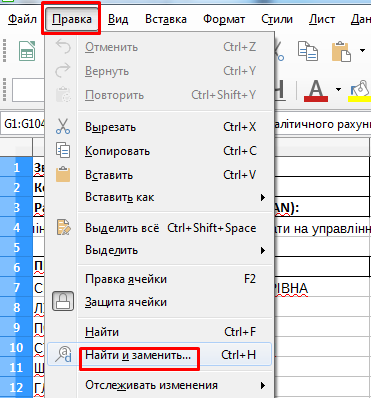Expand the Выделить submenu arrow
This screenshot has width=371, height=398.
[263, 250]
